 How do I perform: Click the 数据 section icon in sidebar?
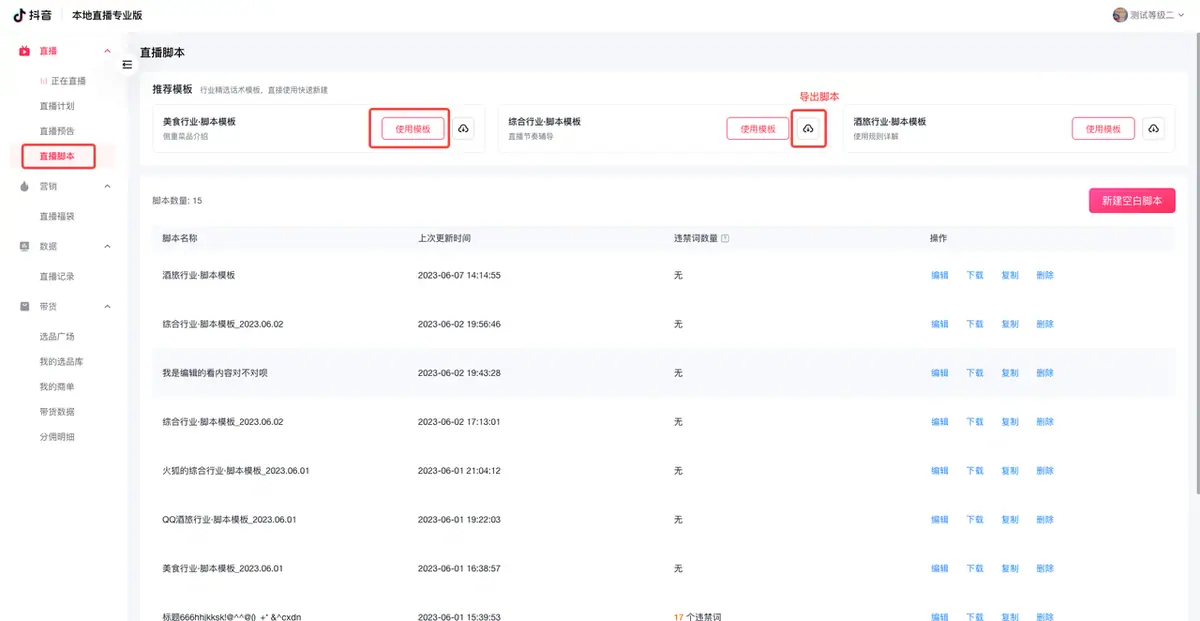[24, 246]
